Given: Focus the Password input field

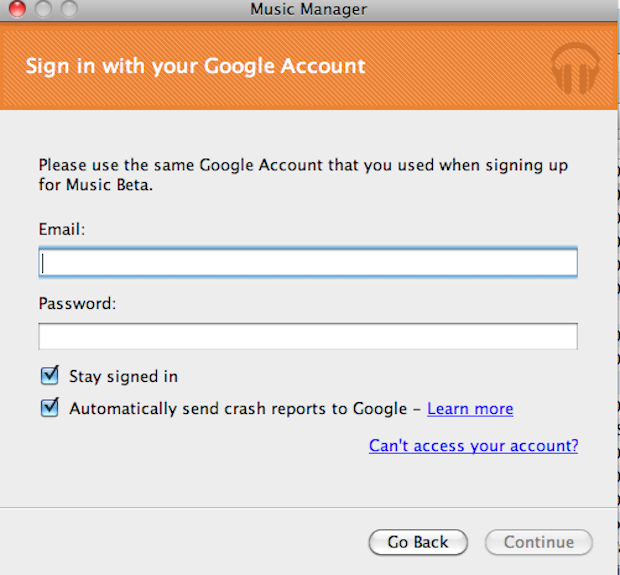Looking at the screenshot, I should pos(308,337).
